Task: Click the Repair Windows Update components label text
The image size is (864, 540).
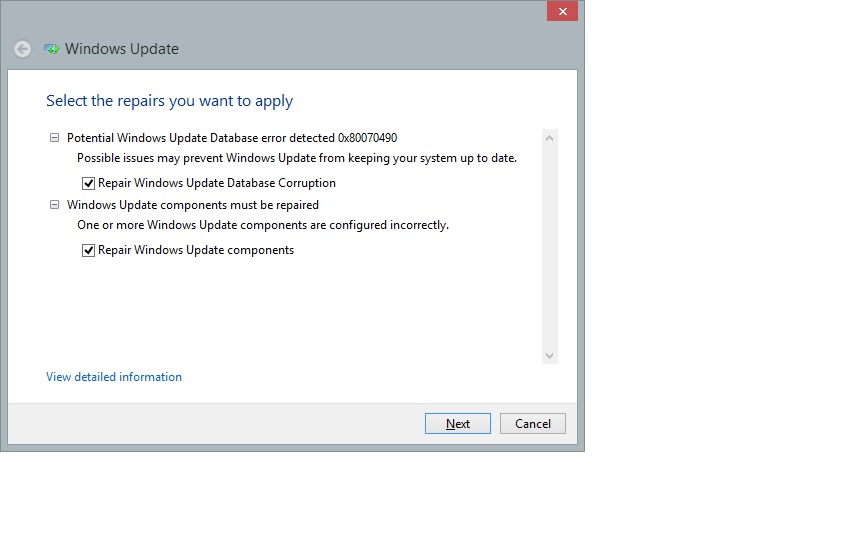Action: [x=196, y=250]
